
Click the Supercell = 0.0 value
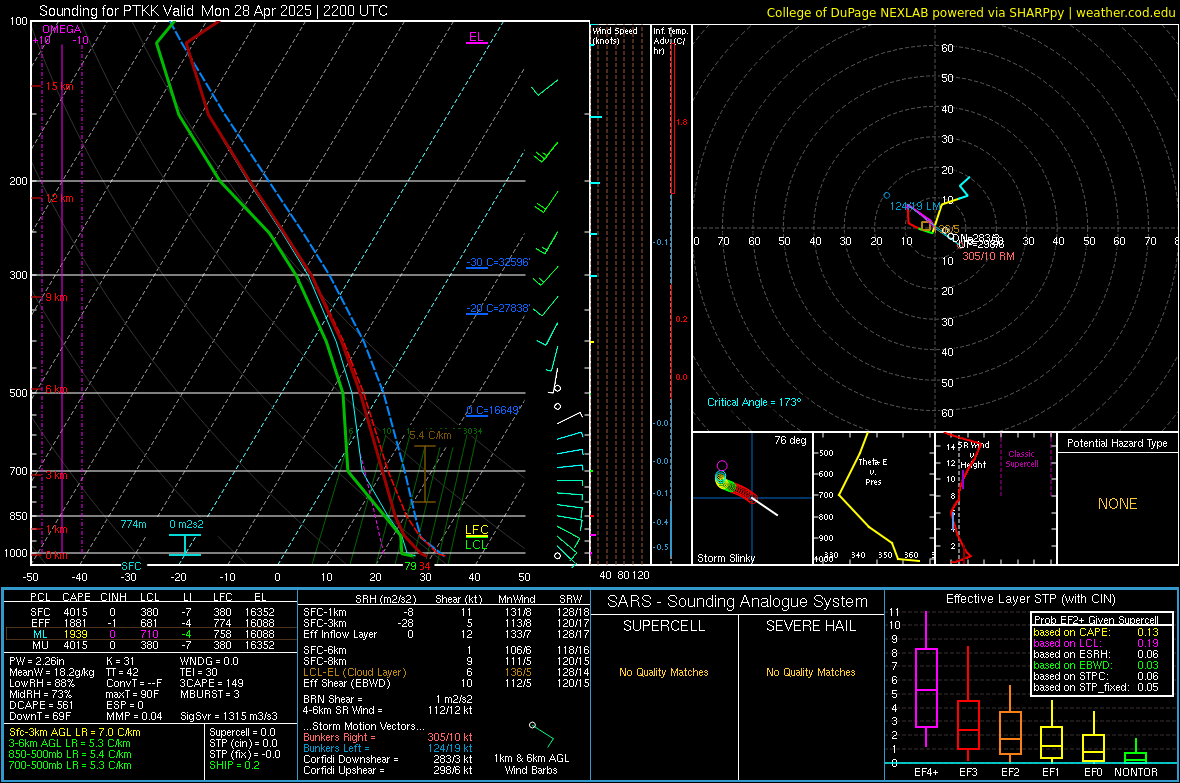[x=242, y=732]
